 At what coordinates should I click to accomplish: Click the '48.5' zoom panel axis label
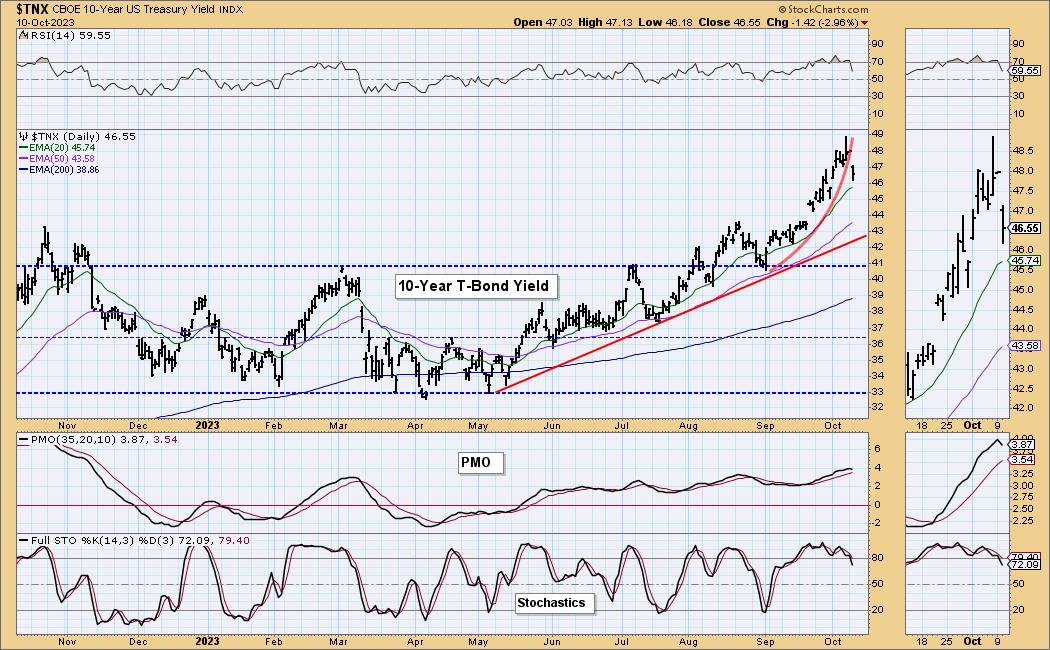click(1025, 152)
